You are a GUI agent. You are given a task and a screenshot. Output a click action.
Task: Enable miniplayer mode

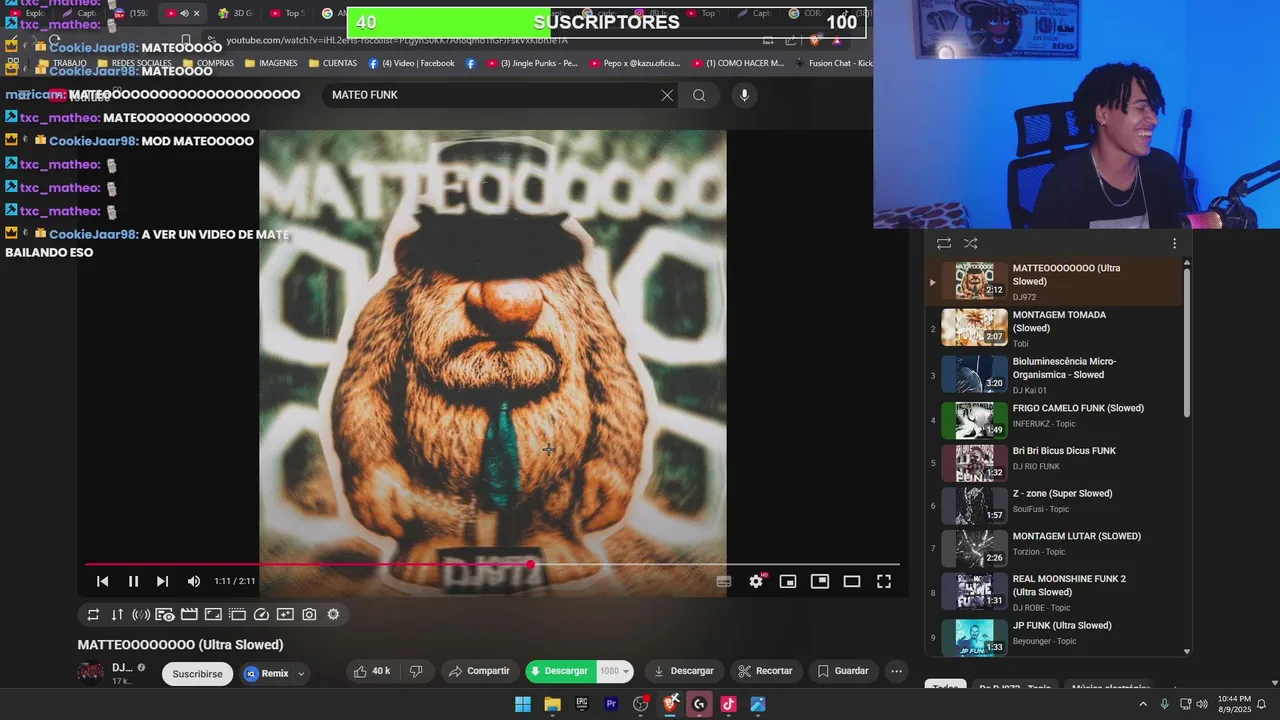pos(788,581)
